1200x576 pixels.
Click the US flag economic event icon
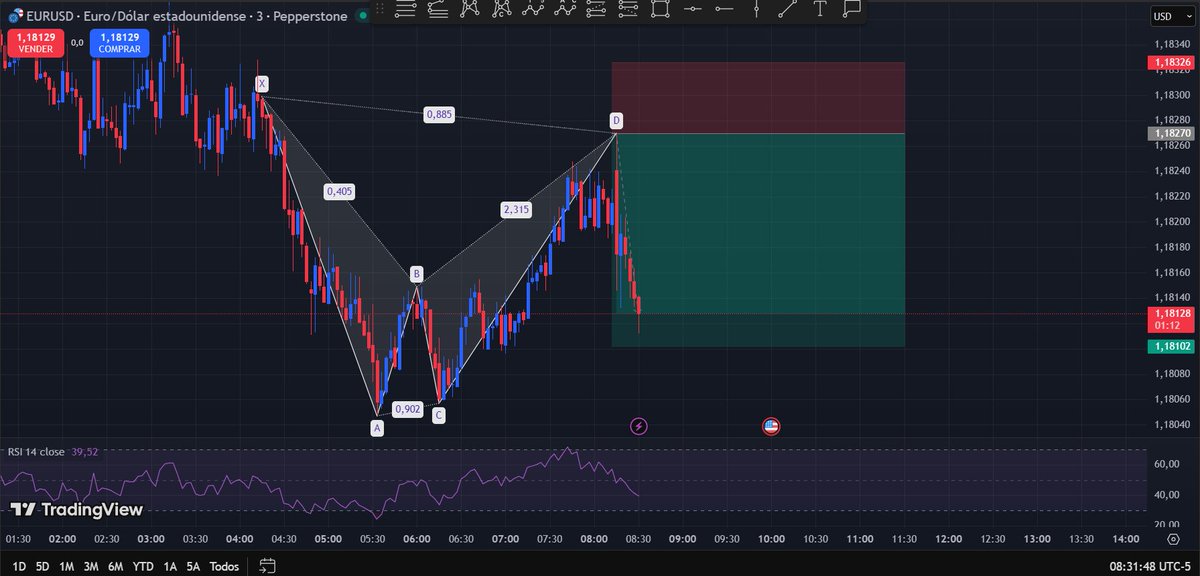pos(771,427)
